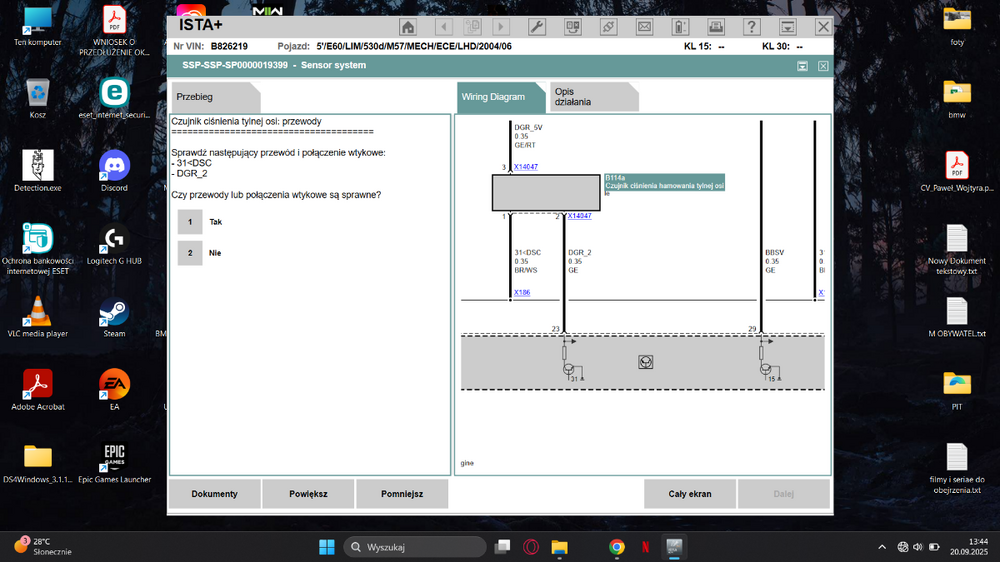Click the vehicle data swap icon
Viewport: 1000px width, 562px height.
[x=573, y=27]
